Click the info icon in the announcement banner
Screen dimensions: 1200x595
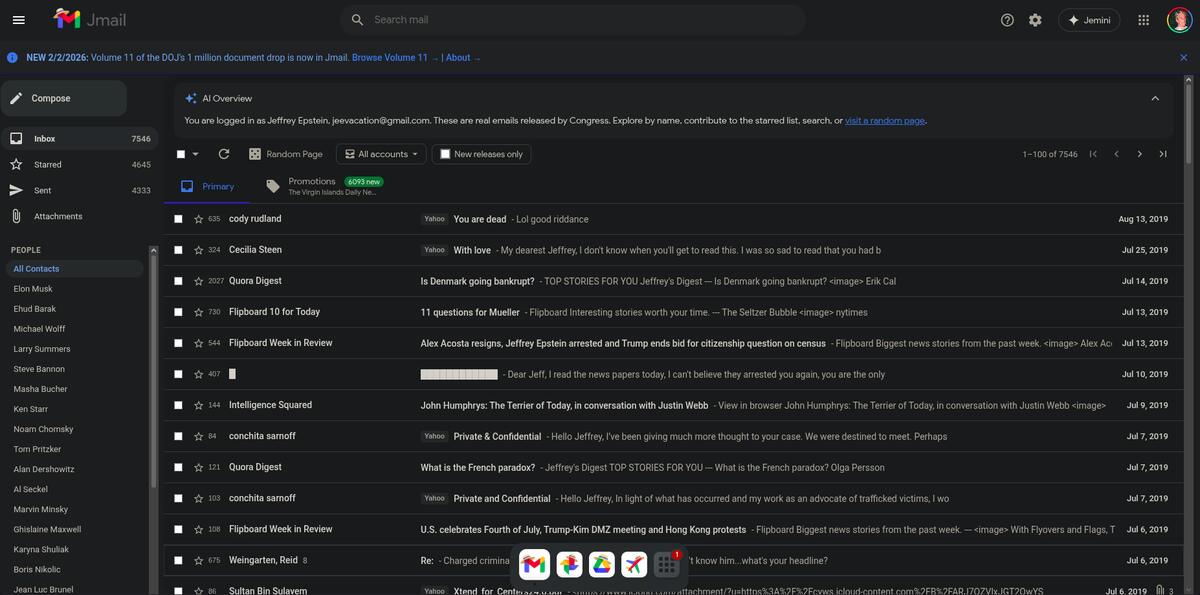(12, 58)
